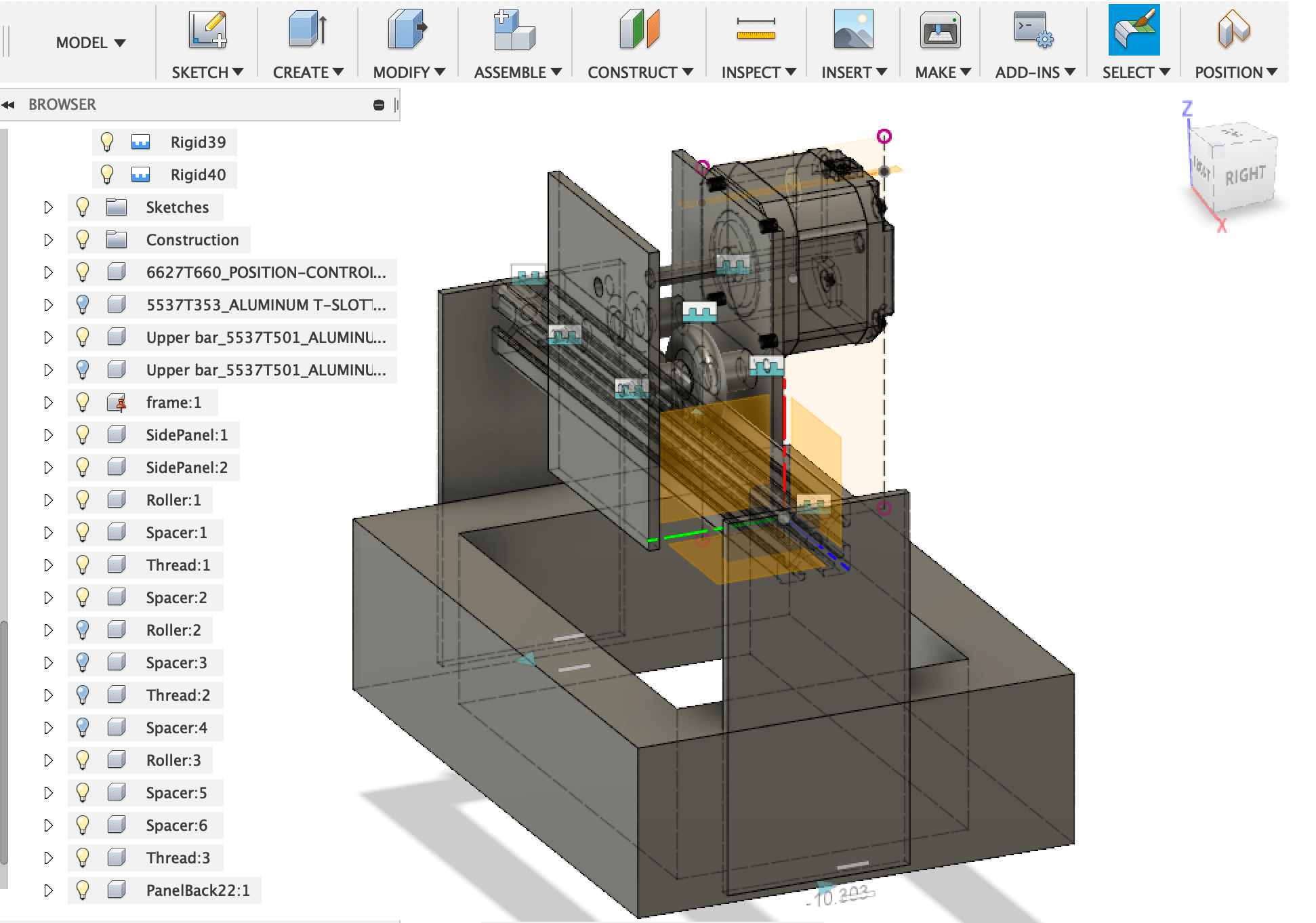Click the Insert image icon under INSERT
1316x923 pixels.
pos(853,30)
